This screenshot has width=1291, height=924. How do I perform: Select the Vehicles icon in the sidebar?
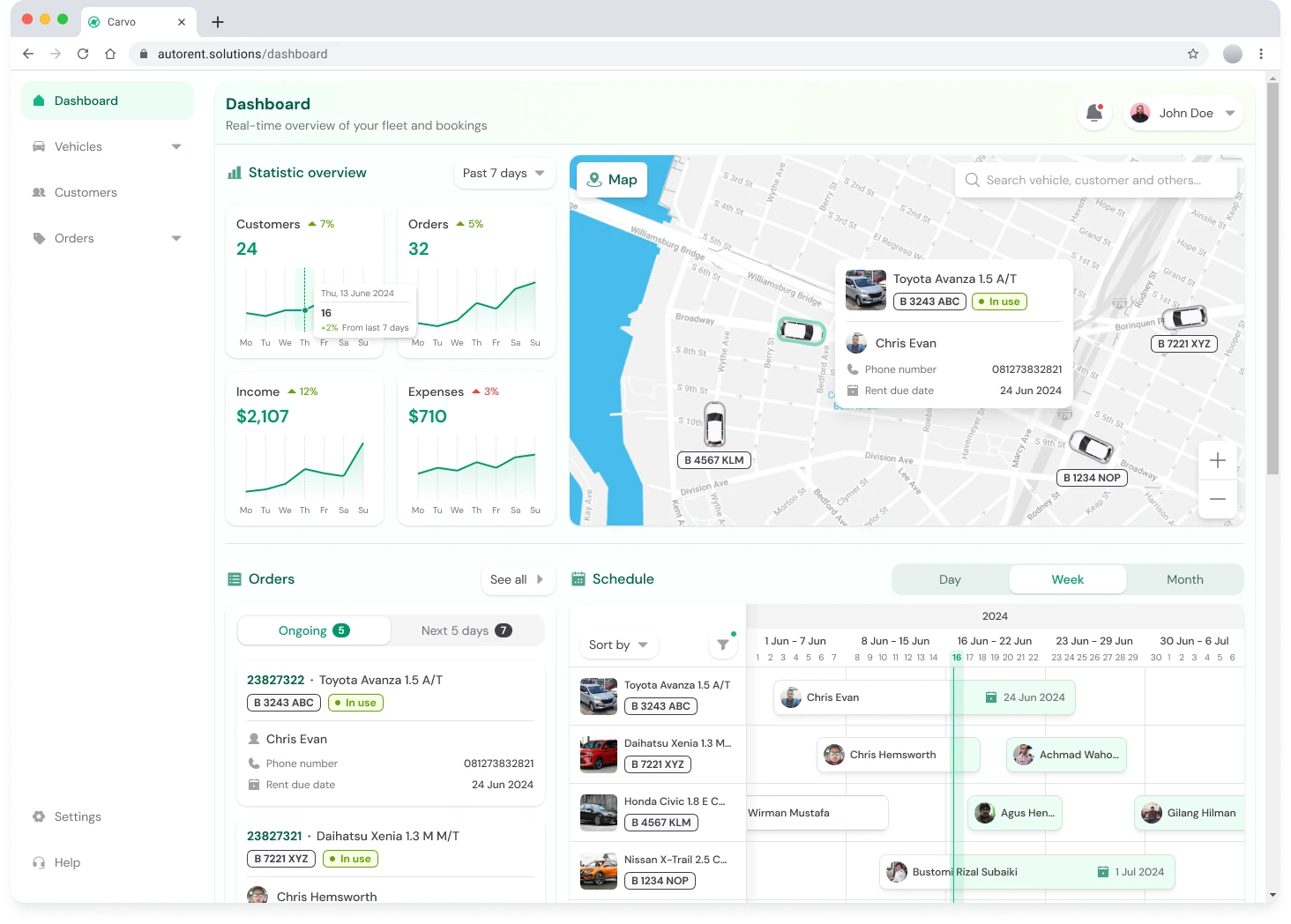[39, 146]
